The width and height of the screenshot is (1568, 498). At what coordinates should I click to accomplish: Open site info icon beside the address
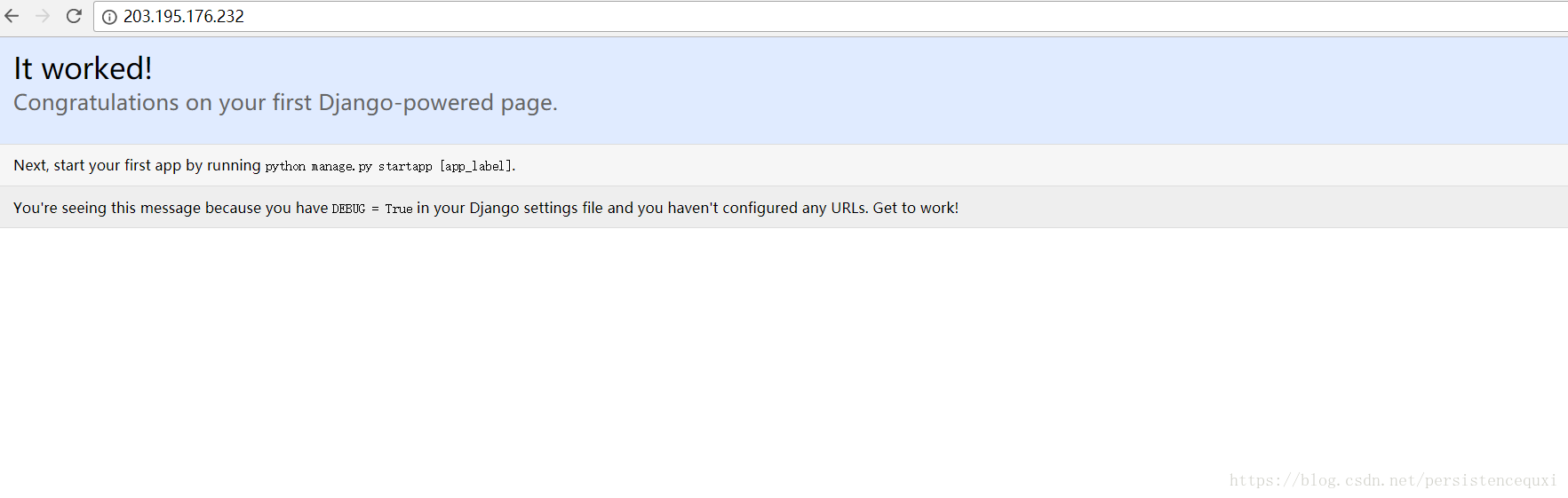(x=109, y=17)
